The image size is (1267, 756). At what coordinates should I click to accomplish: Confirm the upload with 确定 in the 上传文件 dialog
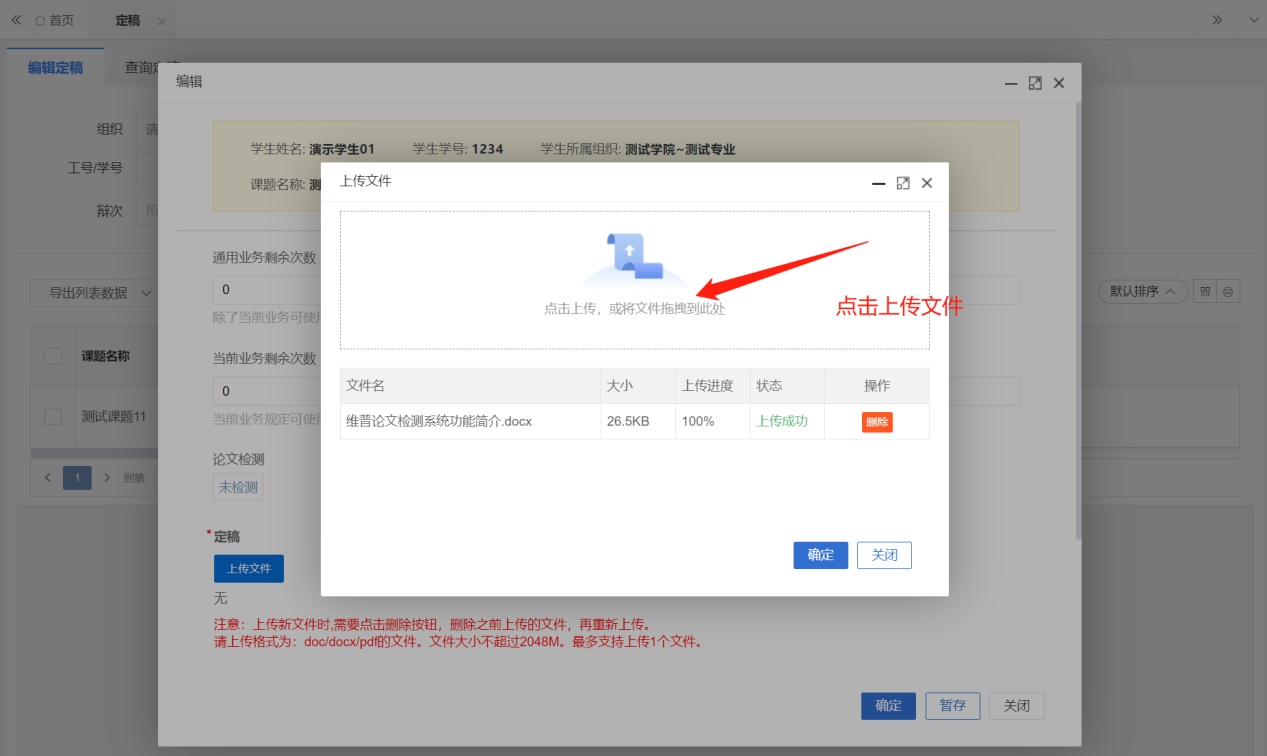pyautogui.click(x=821, y=555)
